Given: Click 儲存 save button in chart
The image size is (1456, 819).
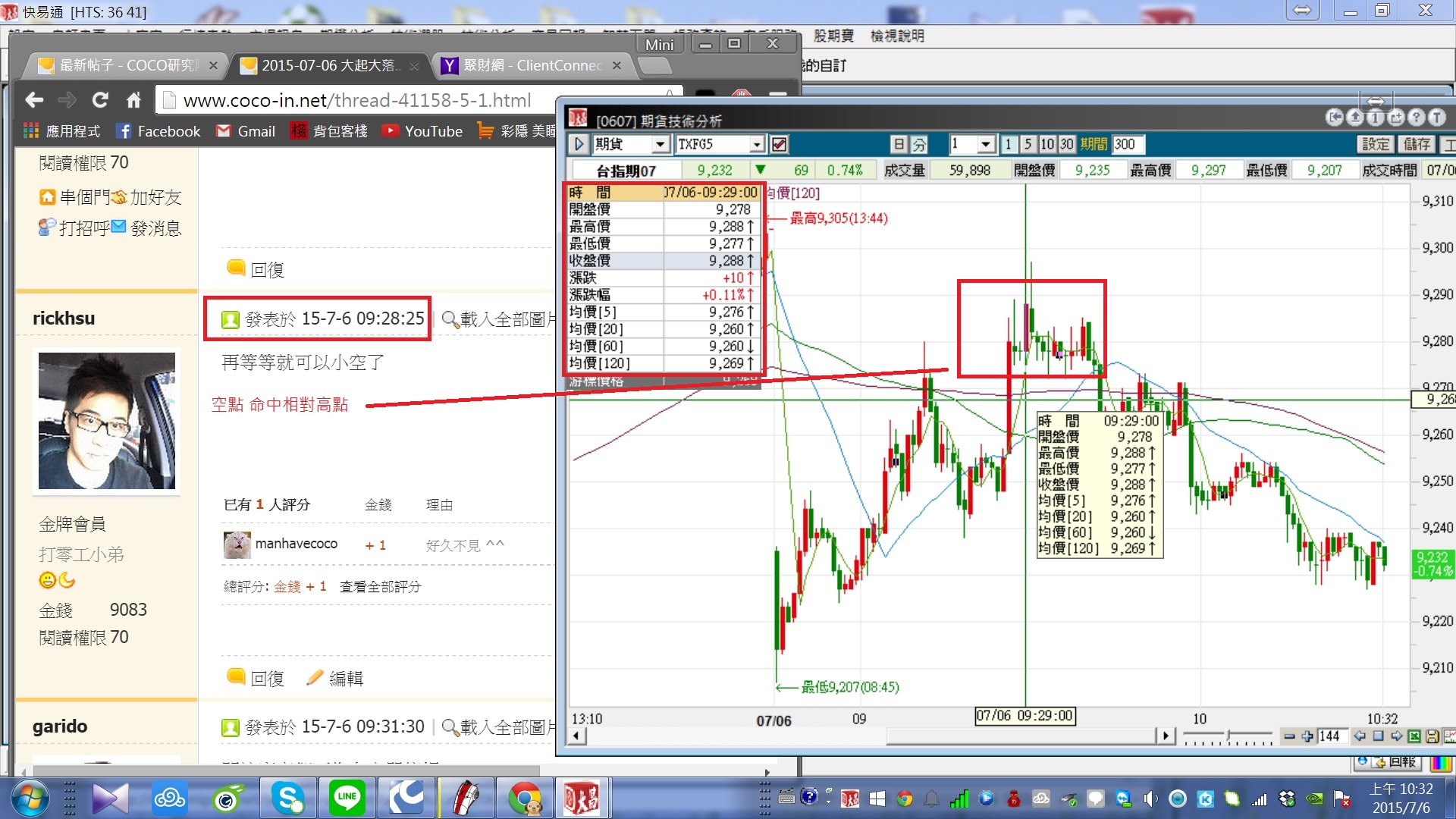Looking at the screenshot, I should [x=1417, y=144].
